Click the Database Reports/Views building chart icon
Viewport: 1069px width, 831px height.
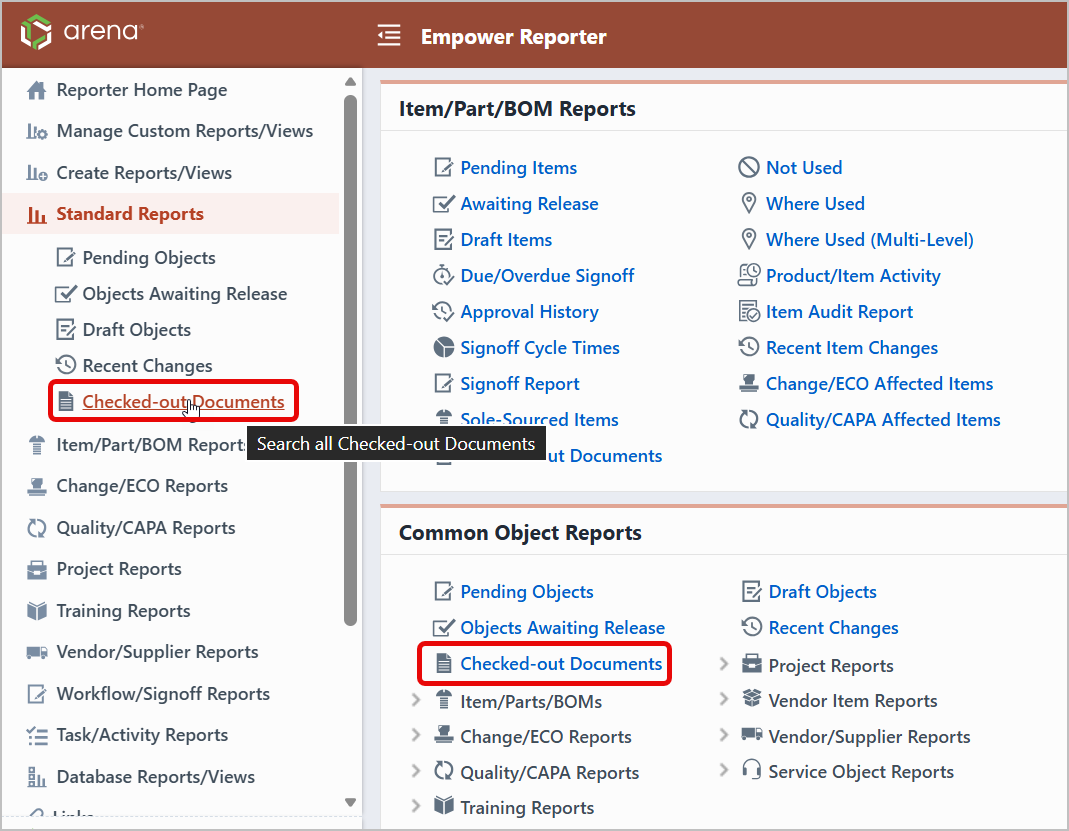37,777
